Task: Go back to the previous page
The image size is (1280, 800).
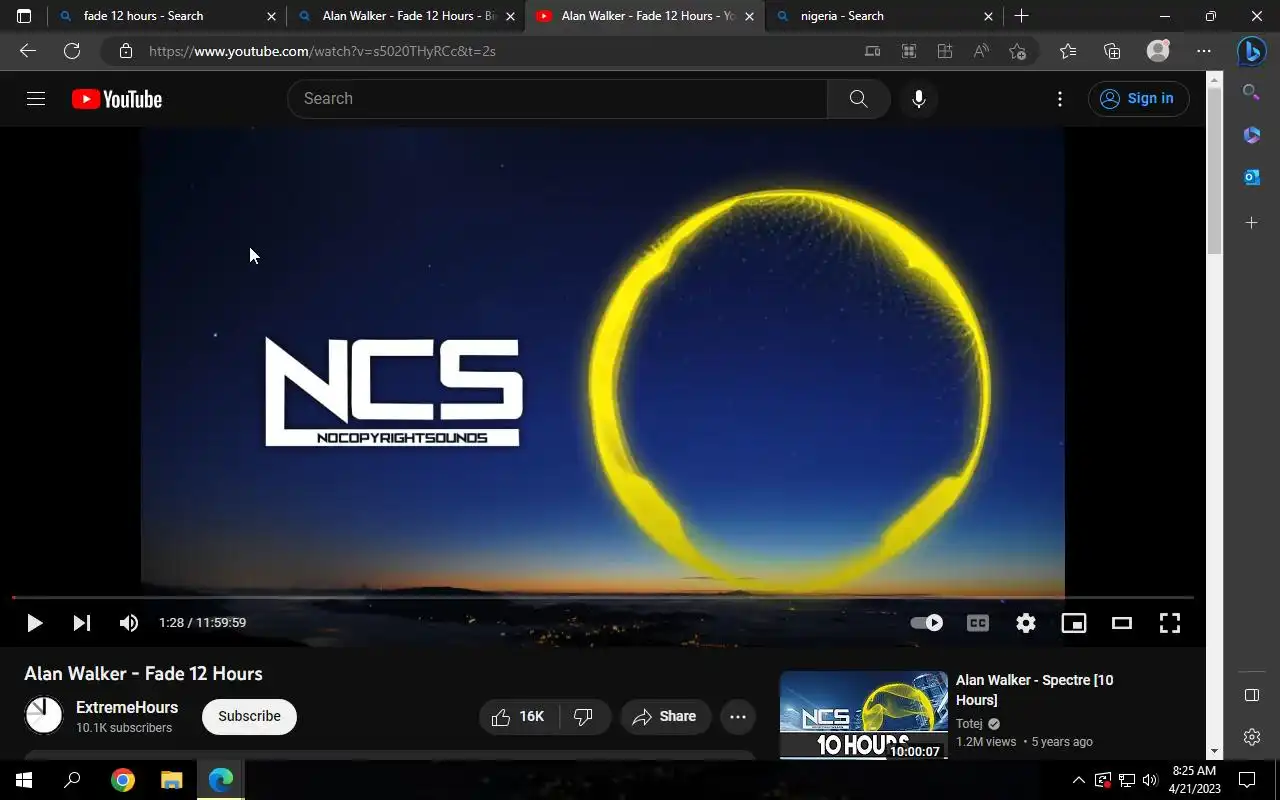Action: (28, 51)
